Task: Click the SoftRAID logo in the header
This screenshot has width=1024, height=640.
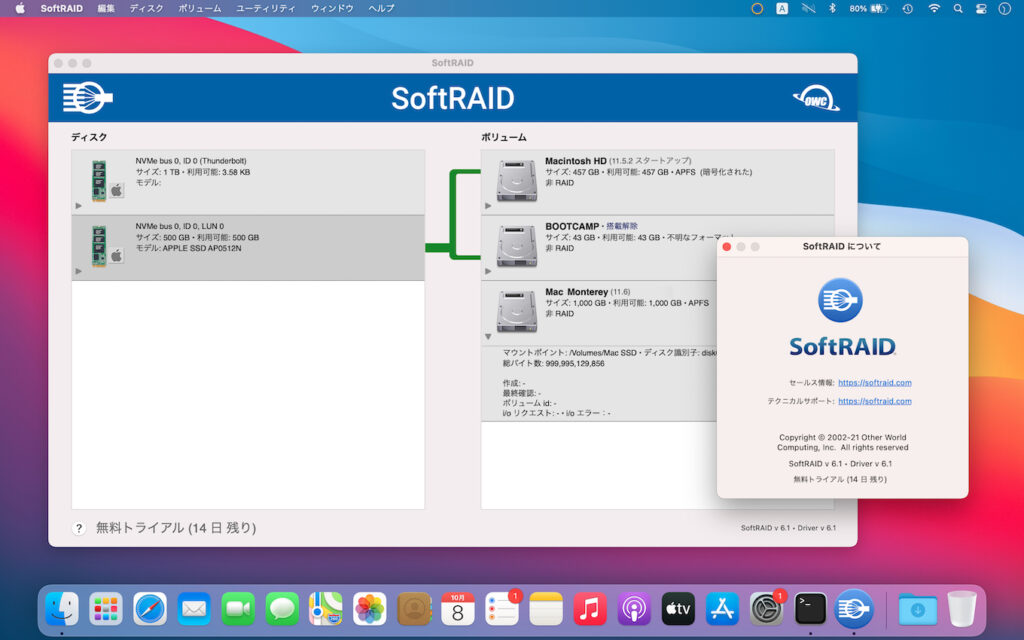Action: click(x=86, y=98)
